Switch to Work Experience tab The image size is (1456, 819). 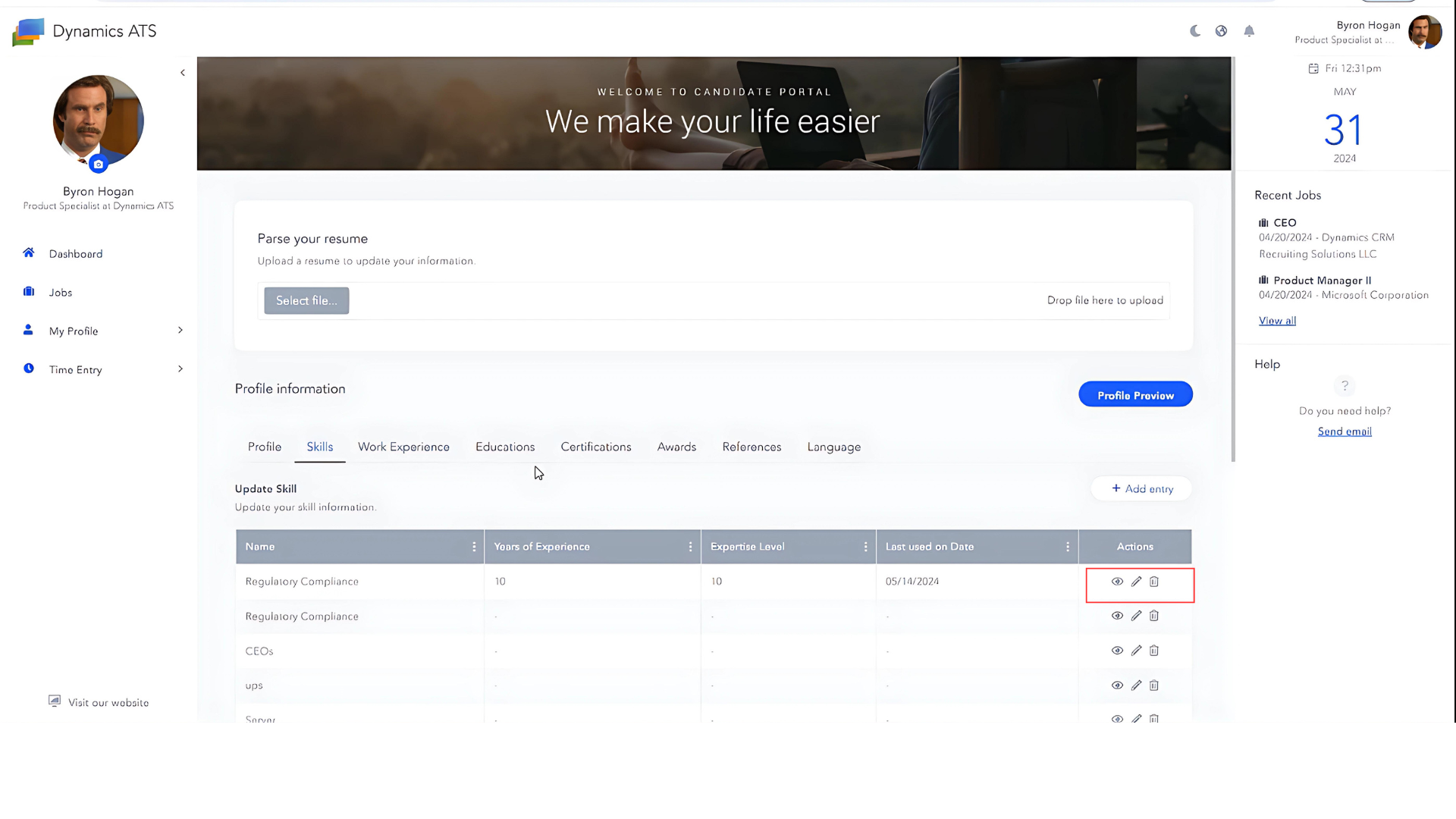point(403,447)
